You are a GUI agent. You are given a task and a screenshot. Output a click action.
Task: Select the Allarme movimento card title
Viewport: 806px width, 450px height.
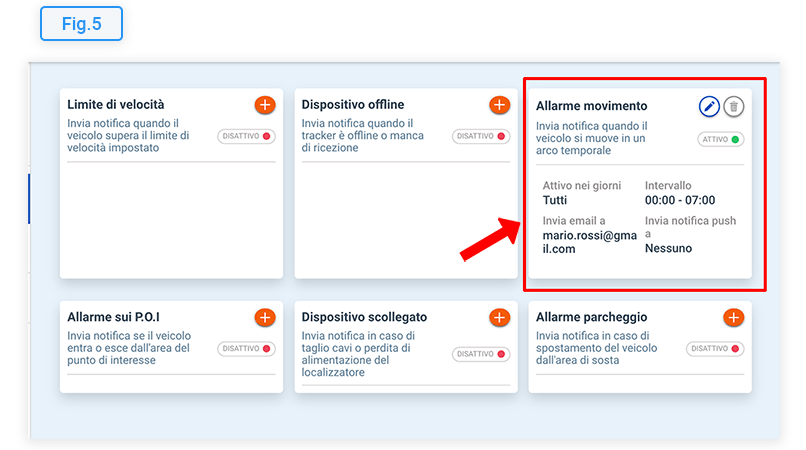(591, 106)
